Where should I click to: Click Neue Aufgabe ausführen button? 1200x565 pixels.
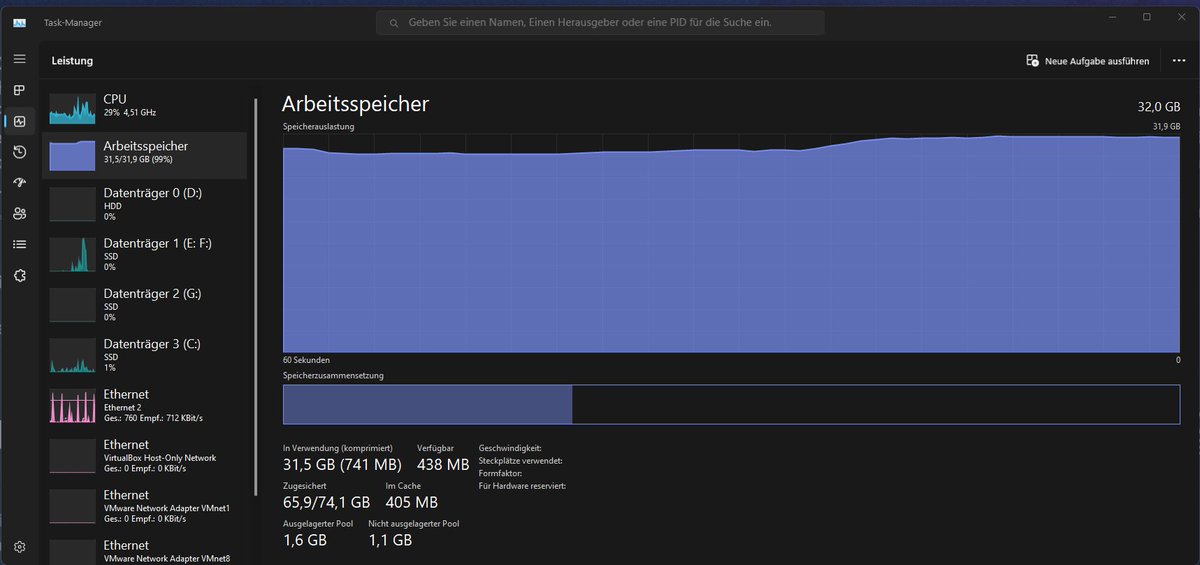[1088, 61]
